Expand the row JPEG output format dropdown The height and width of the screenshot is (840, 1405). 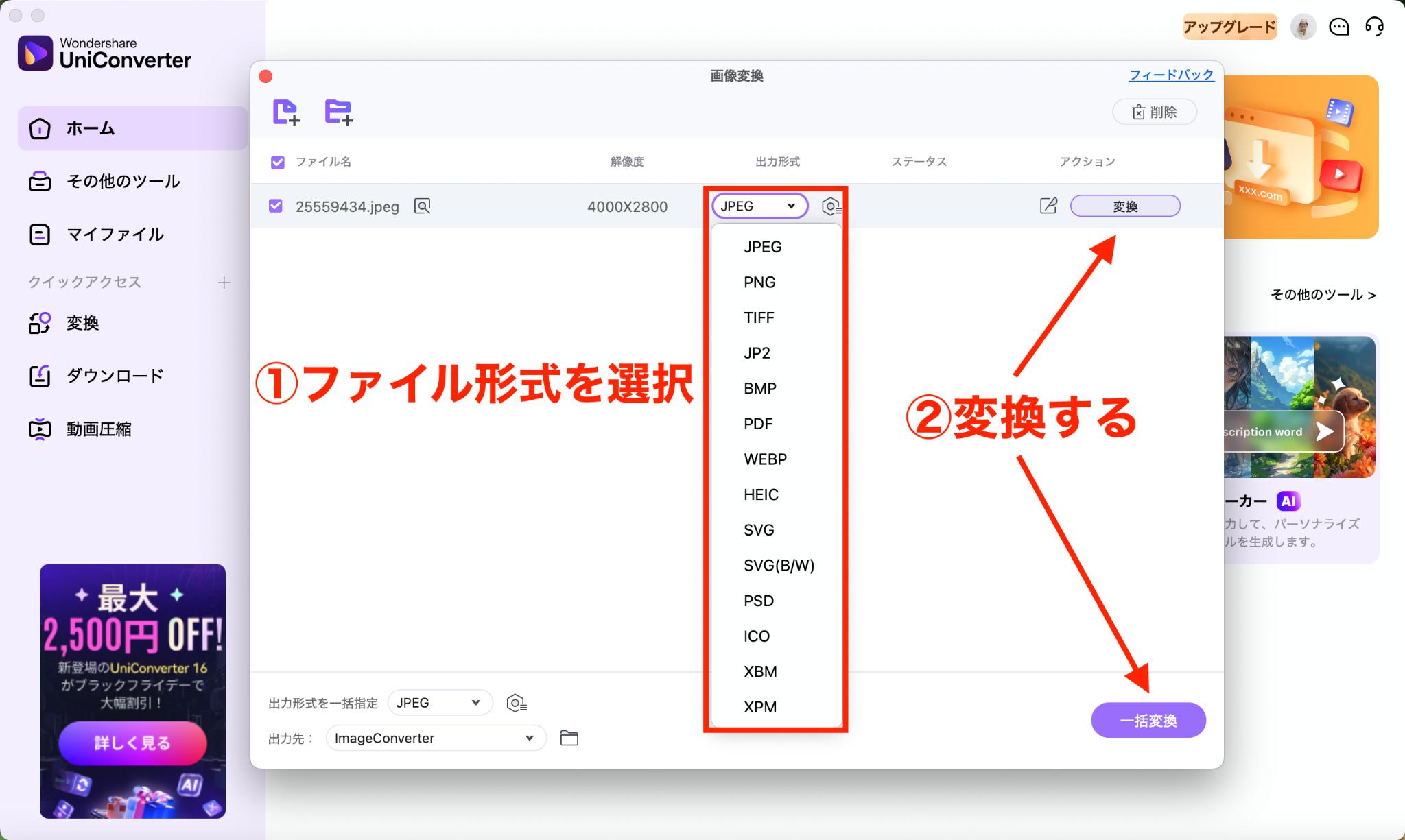(759, 206)
